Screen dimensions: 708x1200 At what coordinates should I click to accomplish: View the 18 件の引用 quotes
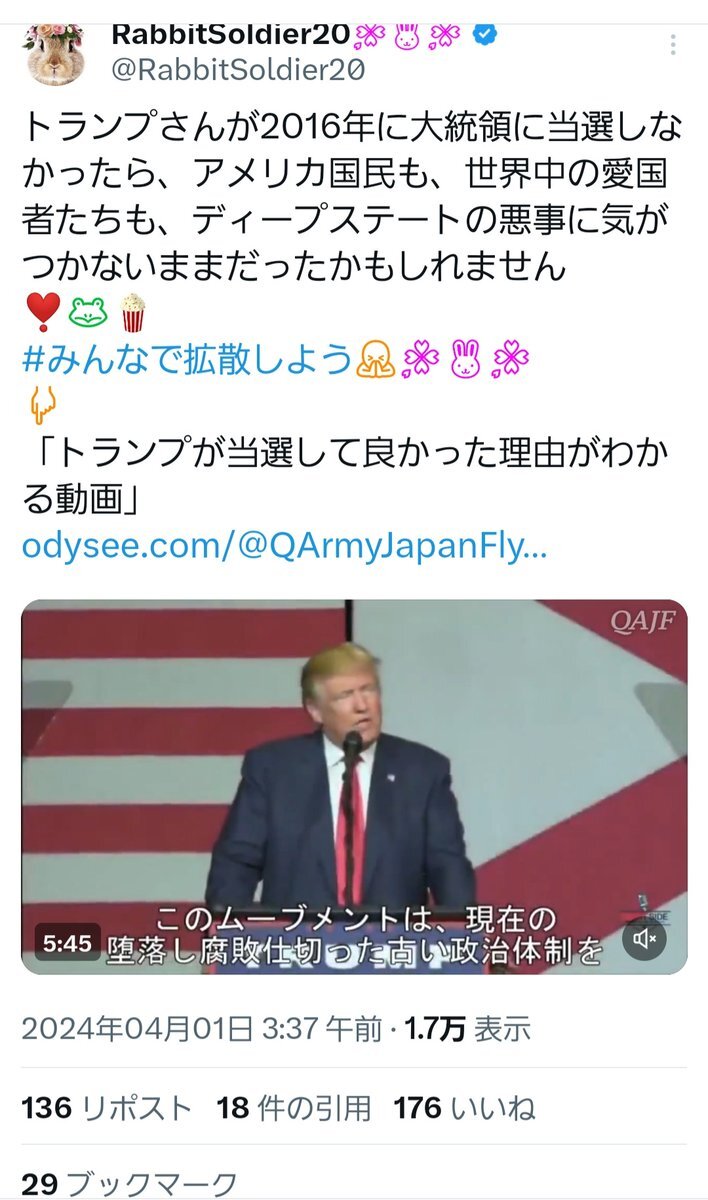click(x=294, y=1107)
